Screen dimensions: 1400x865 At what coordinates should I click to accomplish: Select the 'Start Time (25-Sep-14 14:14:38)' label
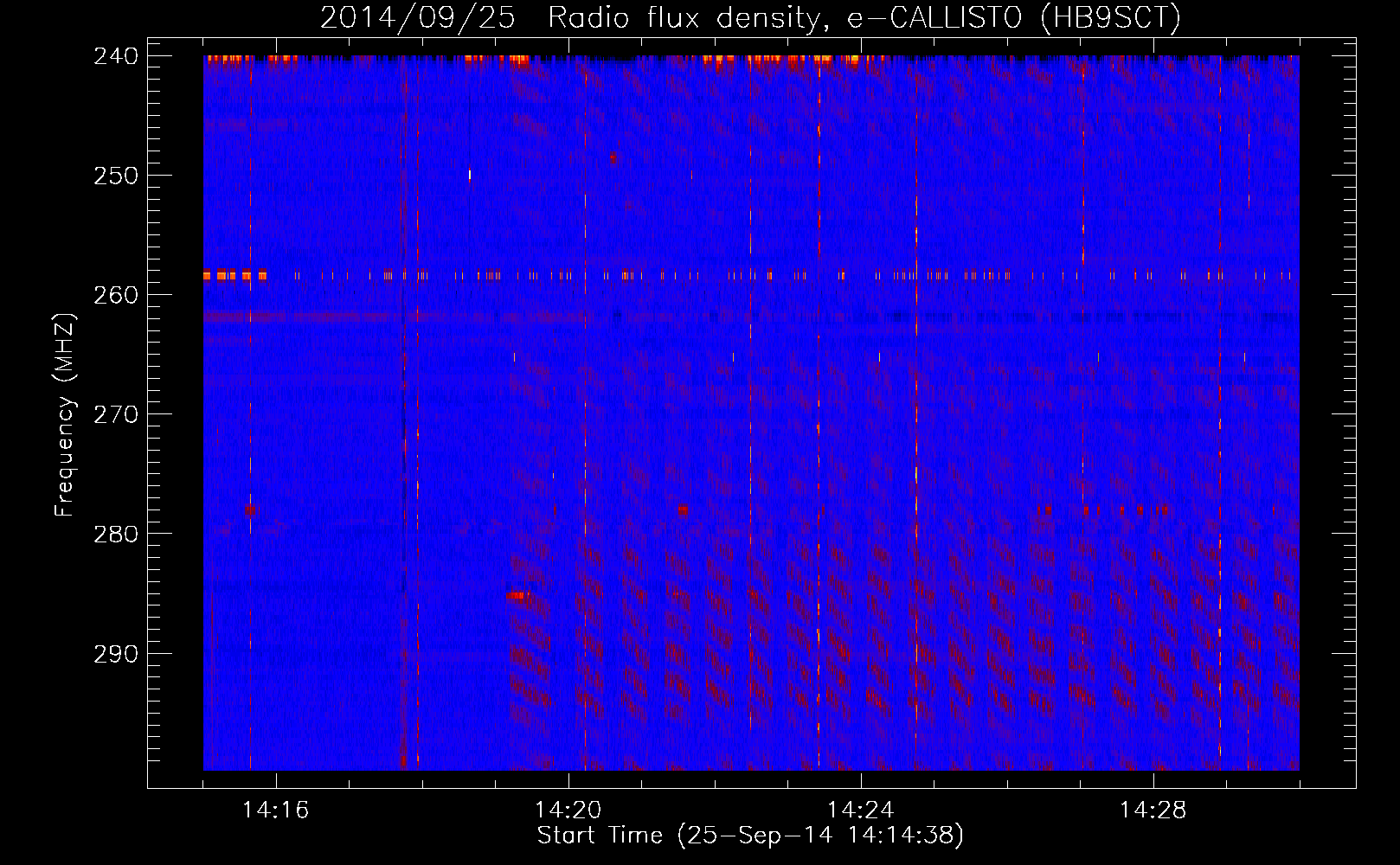coord(750,836)
